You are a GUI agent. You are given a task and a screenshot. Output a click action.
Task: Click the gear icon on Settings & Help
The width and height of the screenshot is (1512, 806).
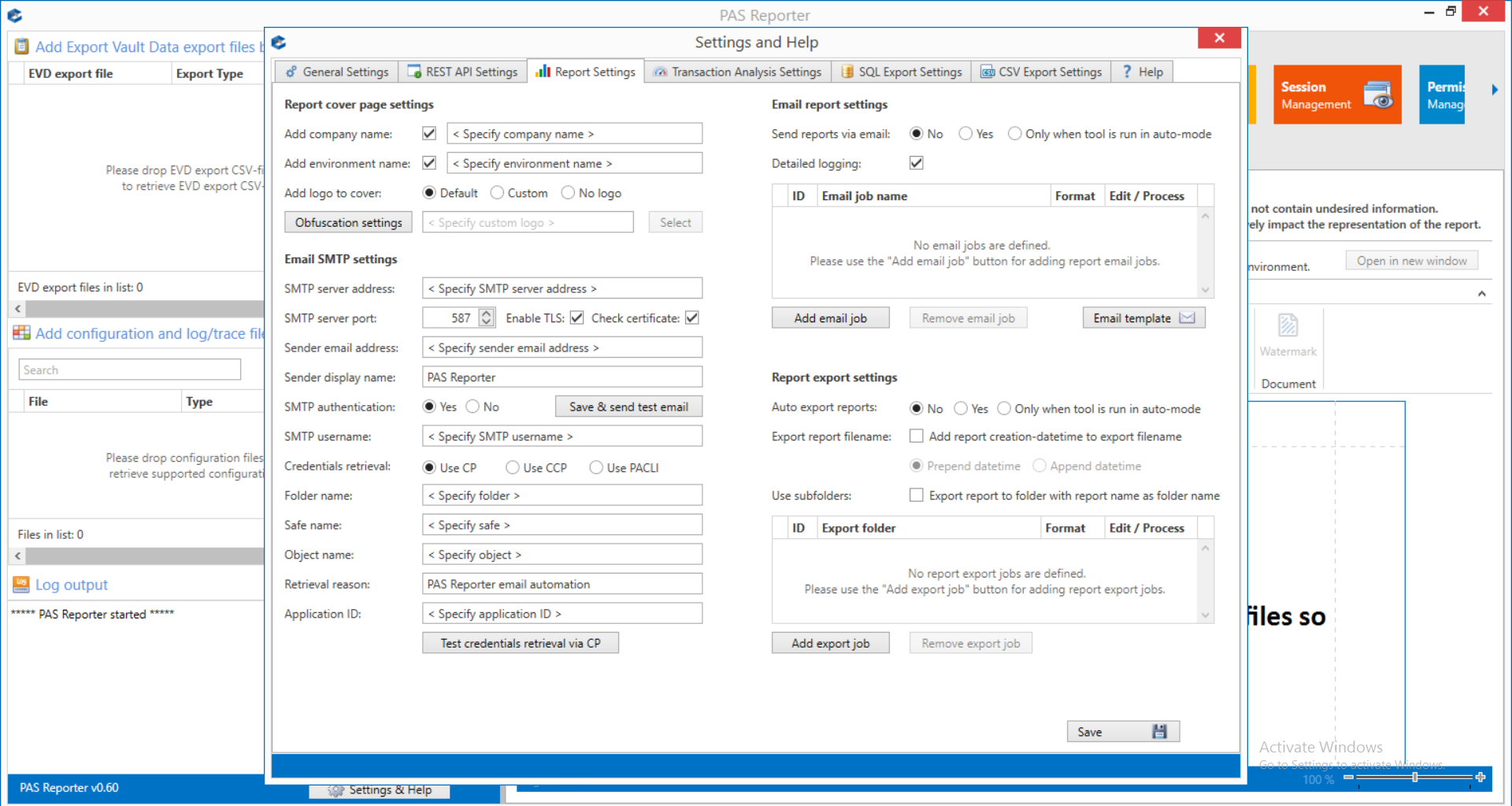coord(336,790)
